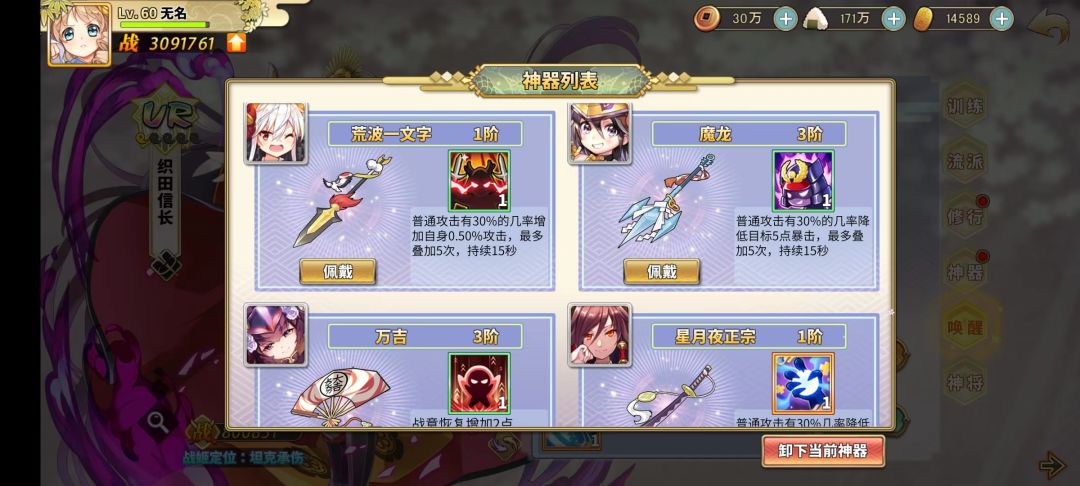View the 星月夜正宗 blue skill icon
This screenshot has width=1080, height=486.
tap(803, 383)
